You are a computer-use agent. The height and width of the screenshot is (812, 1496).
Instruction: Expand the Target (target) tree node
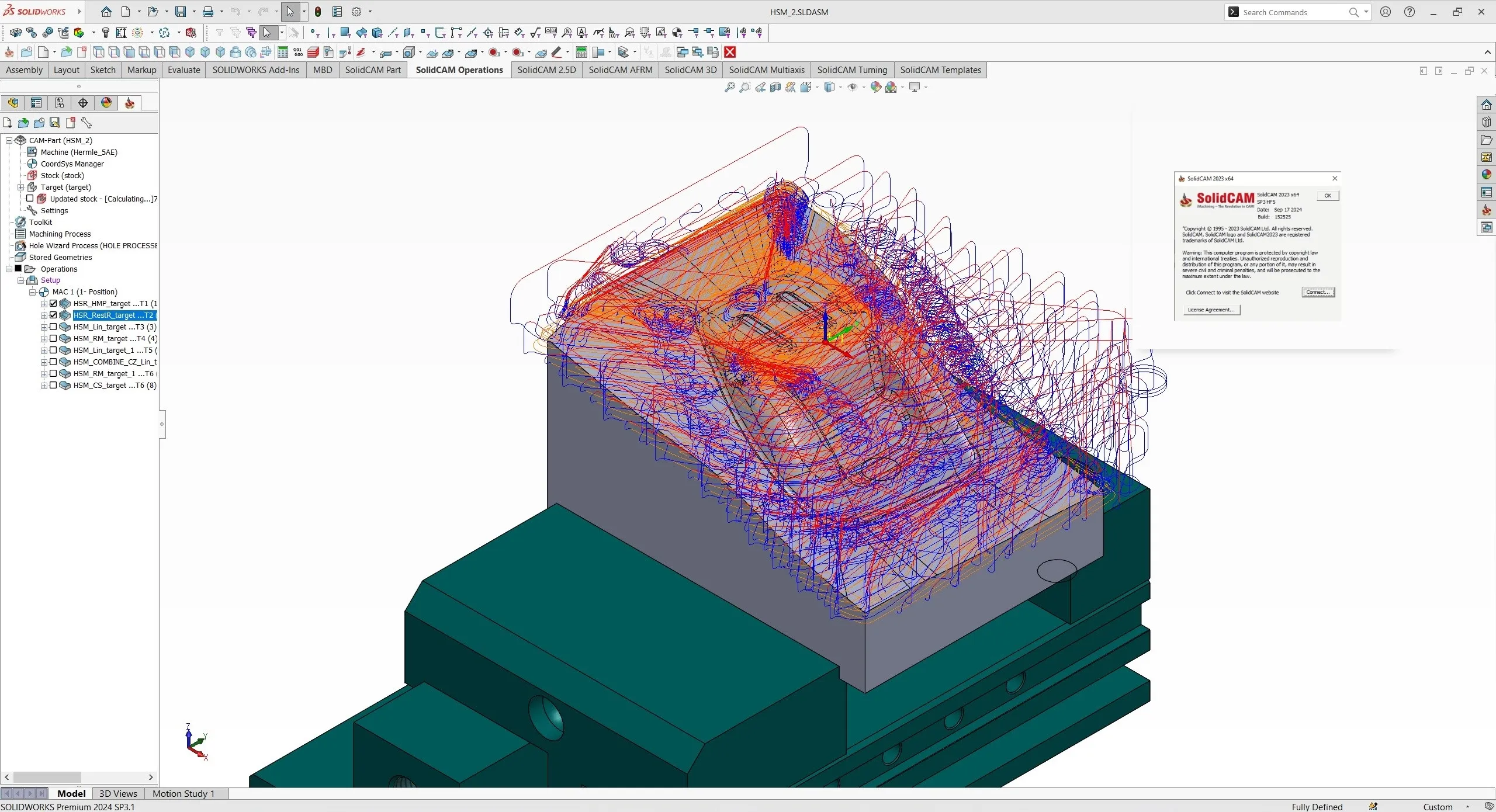20,187
